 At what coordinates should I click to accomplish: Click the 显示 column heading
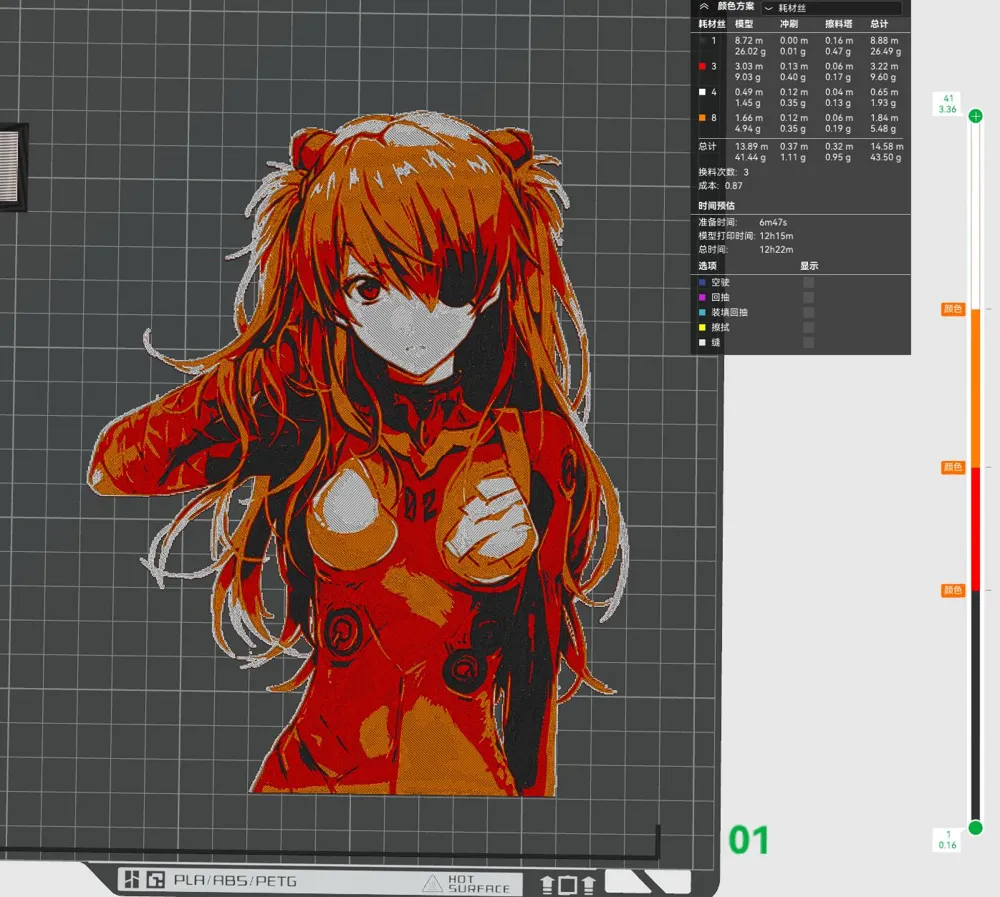pos(809,265)
